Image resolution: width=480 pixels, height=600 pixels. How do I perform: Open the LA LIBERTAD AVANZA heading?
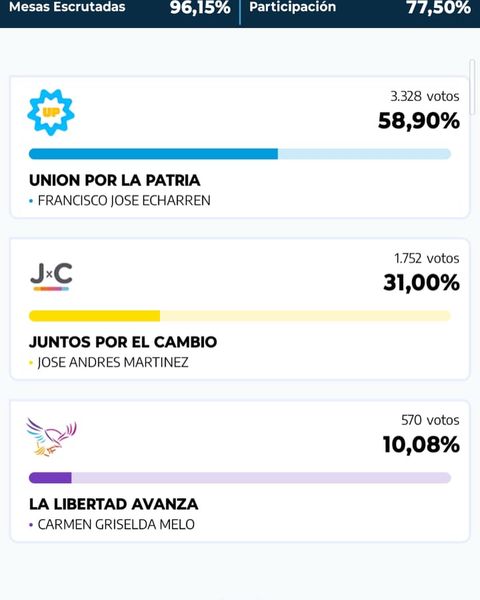point(114,504)
